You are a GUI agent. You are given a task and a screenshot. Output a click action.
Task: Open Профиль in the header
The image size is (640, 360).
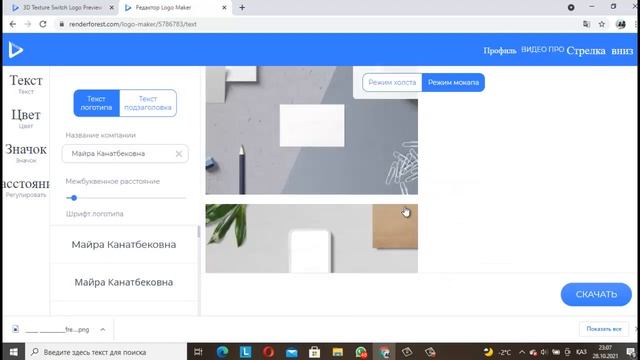coord(500,51)
